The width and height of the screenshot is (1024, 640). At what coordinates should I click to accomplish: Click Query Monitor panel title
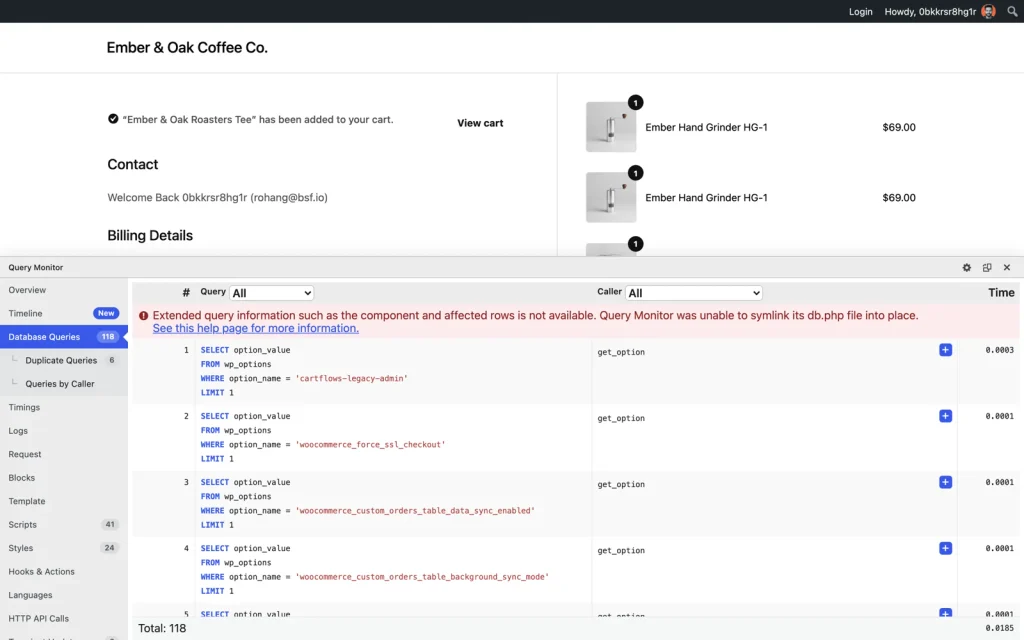36,268
